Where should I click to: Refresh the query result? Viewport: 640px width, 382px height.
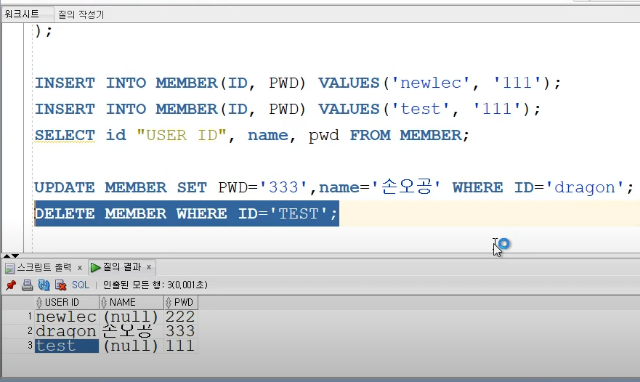[44, 285]
